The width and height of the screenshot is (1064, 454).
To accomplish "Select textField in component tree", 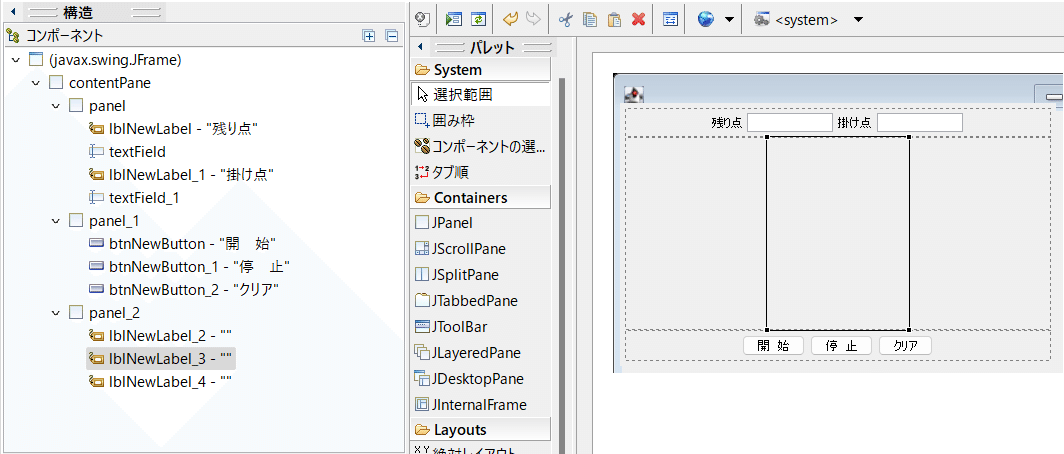I will click(128, 152).
